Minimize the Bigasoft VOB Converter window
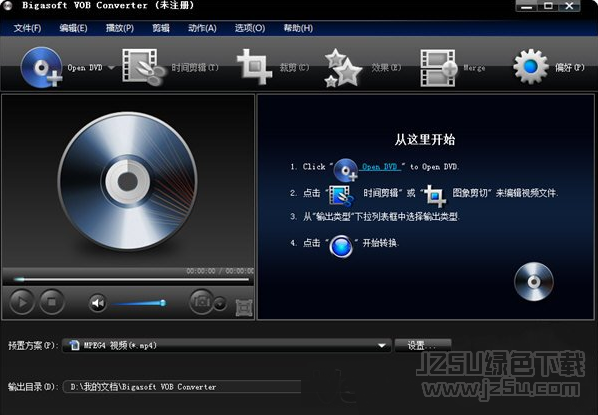The height and width of the screenshot is (415, 598). 528,6
